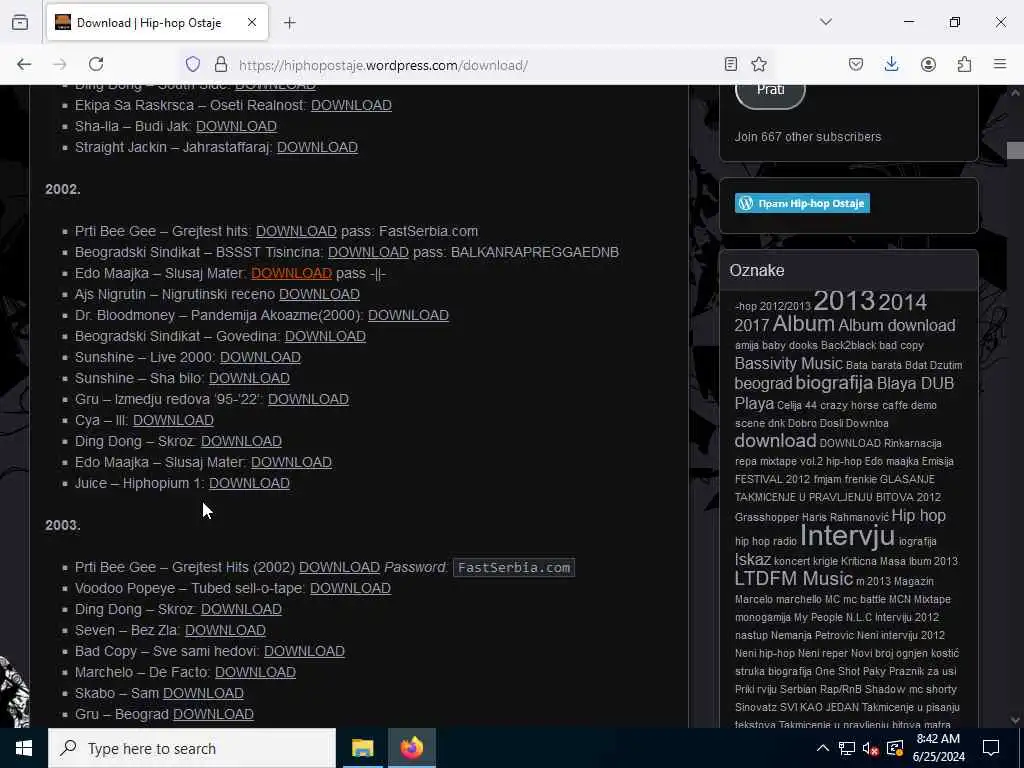Download Sha-lla – Budi Jak
This screenshot has height=768, width=1024.
[x=236, y=126]
